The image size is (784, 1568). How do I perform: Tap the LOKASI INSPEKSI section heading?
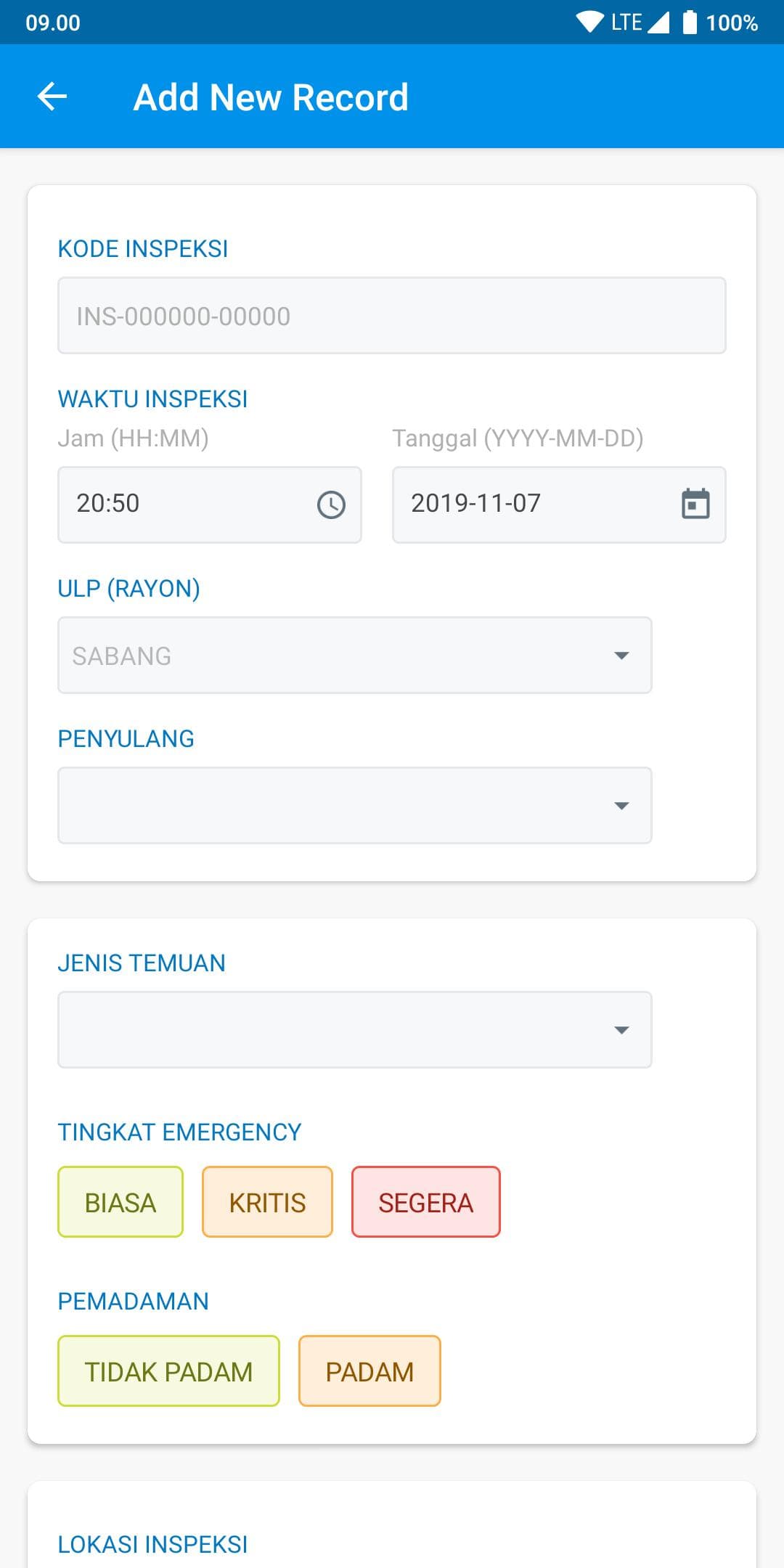152,1544
